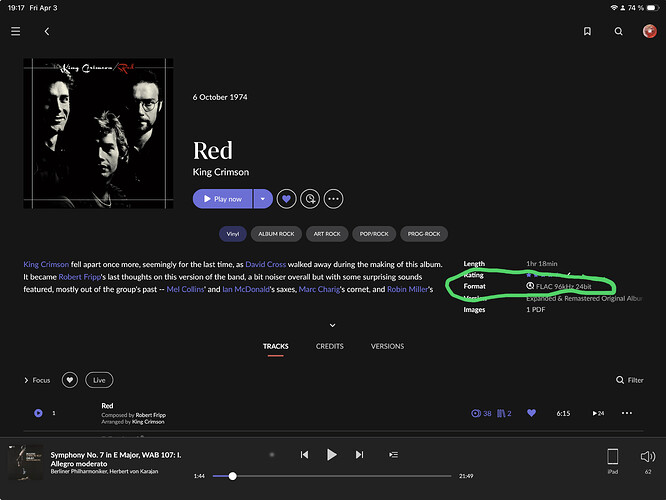This screenshot has height=500, width=666.
Task: Switch to the CREDITS tab
Action: pyautogui.click(x=330, y=347)
